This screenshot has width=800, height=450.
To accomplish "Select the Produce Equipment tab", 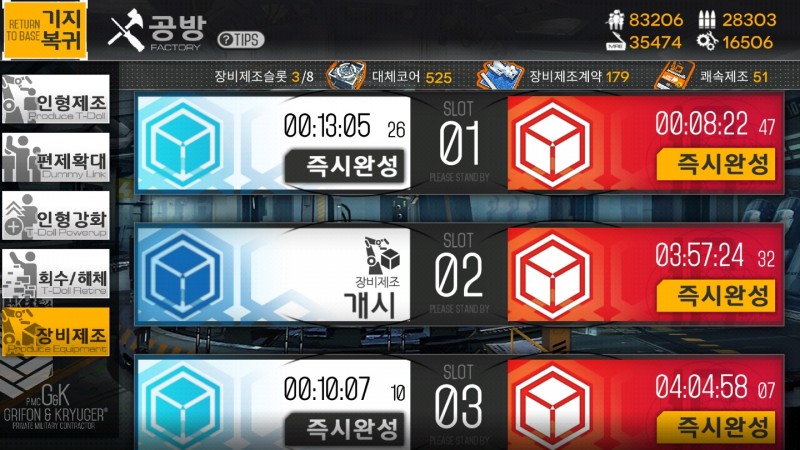I will 56,332.
